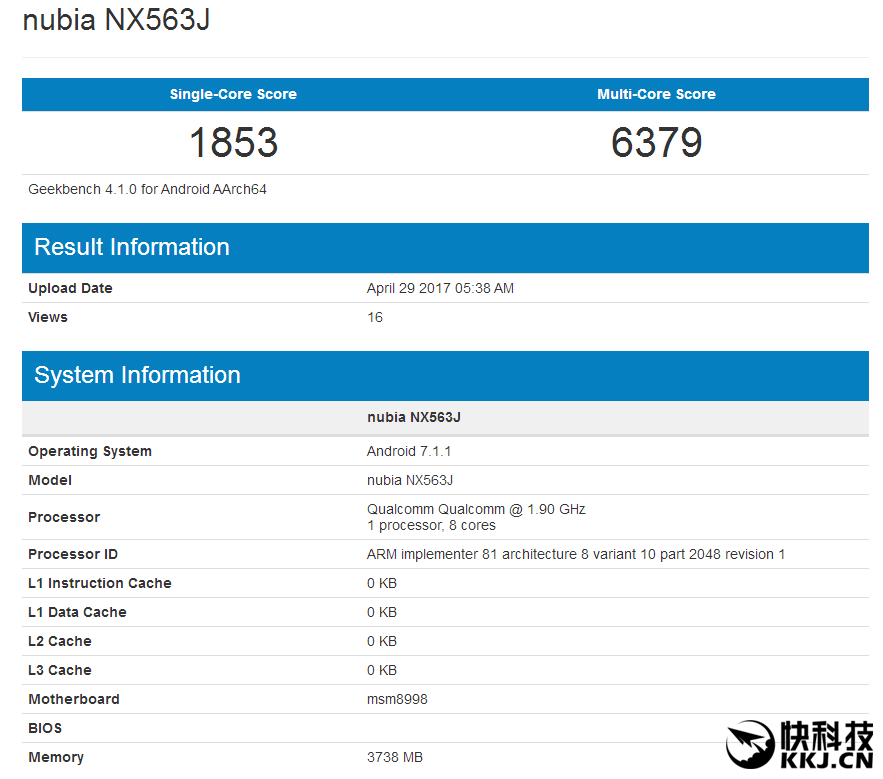Click the Qualcomm @ 1.90 GHz processor value
The image size is (883, 779).
(476, 509)
